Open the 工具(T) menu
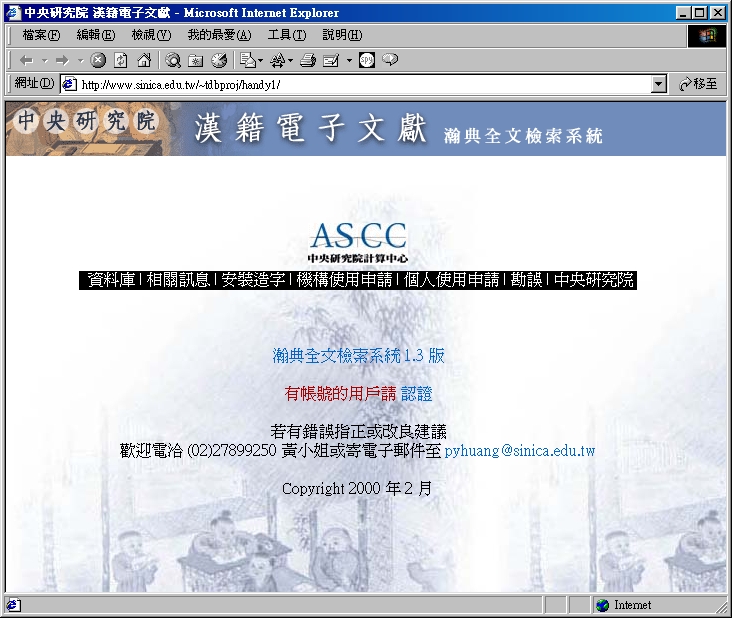Screen dimensions: 732x618 click(x=287, y=35)
